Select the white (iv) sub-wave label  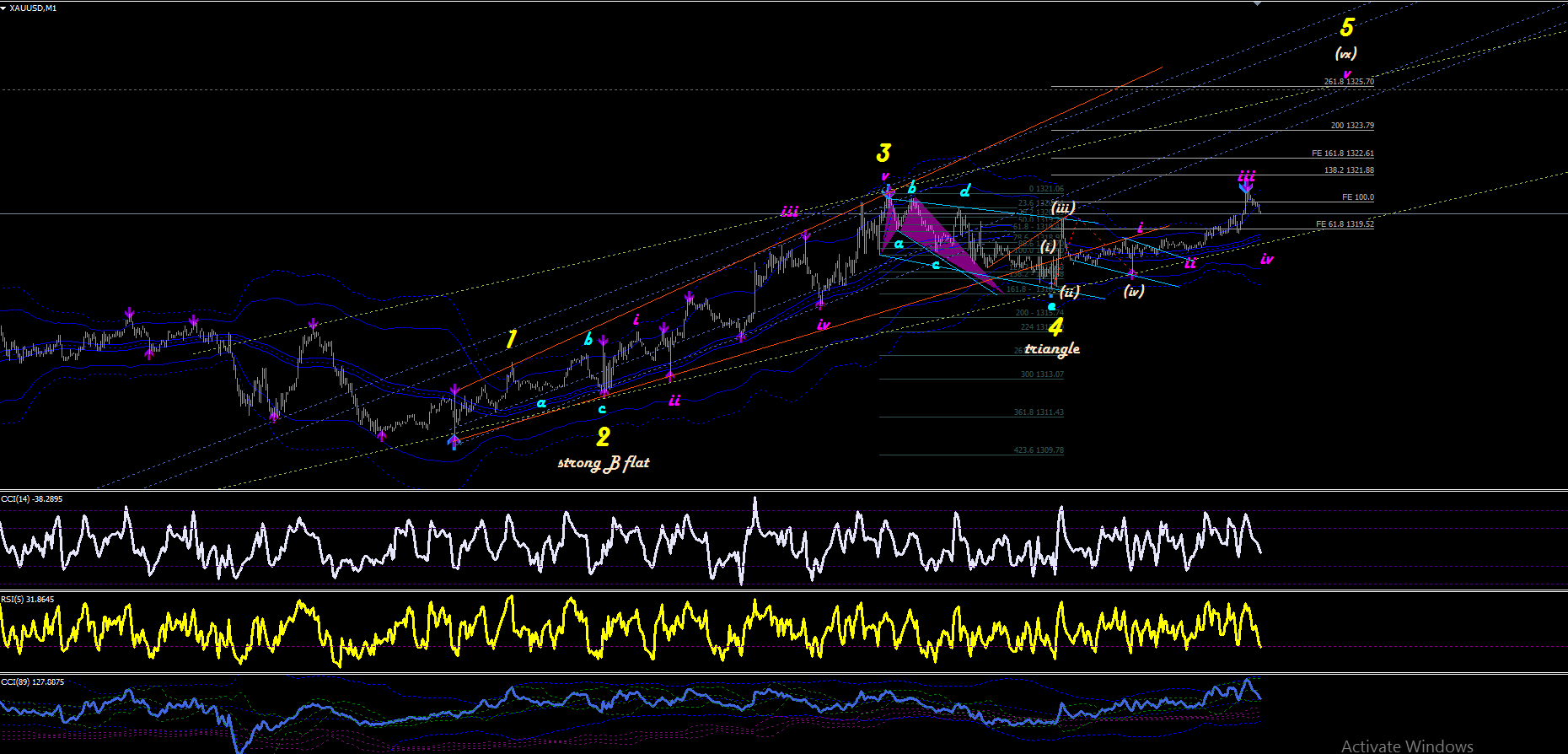pyautogui.click(x=1134, y=291)
